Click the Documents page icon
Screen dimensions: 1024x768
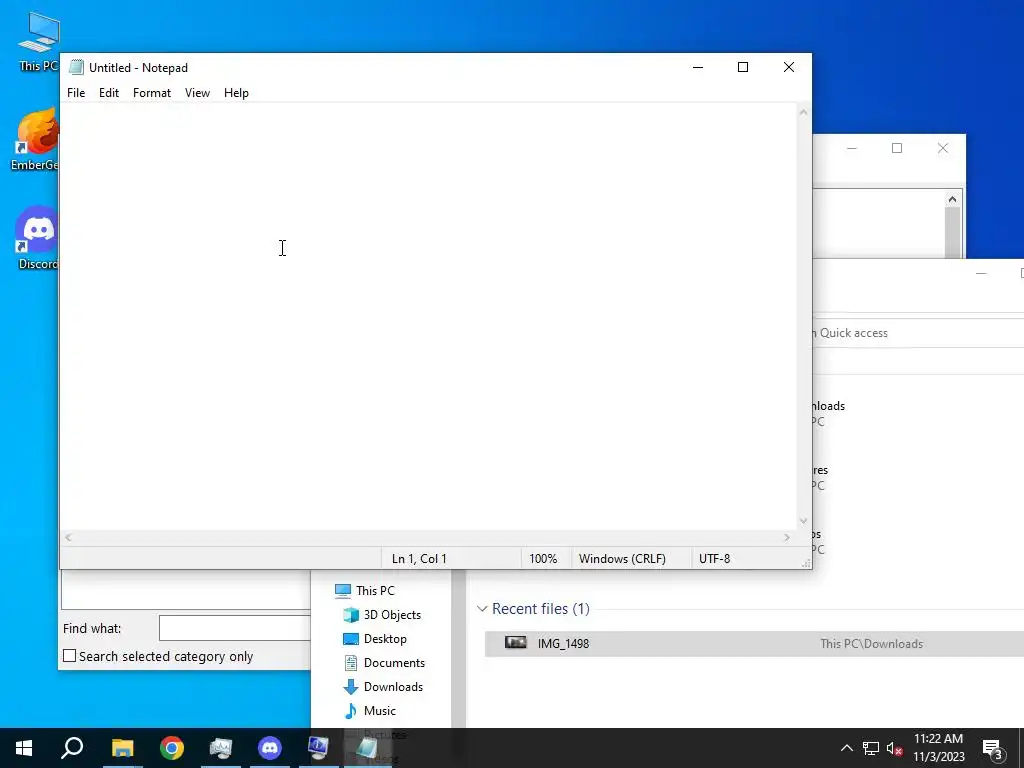tap(351, 663)
